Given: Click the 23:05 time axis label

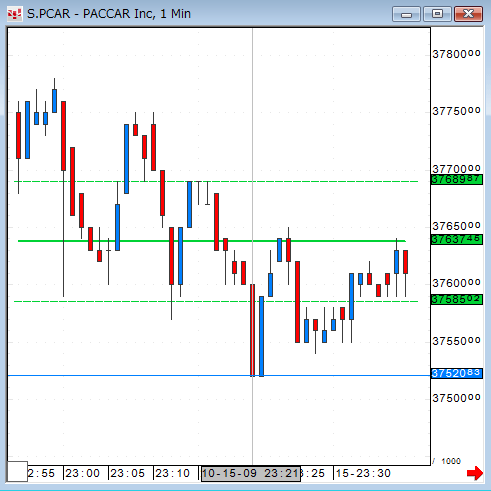Looking at the screenshot, I should click(127, 473).
